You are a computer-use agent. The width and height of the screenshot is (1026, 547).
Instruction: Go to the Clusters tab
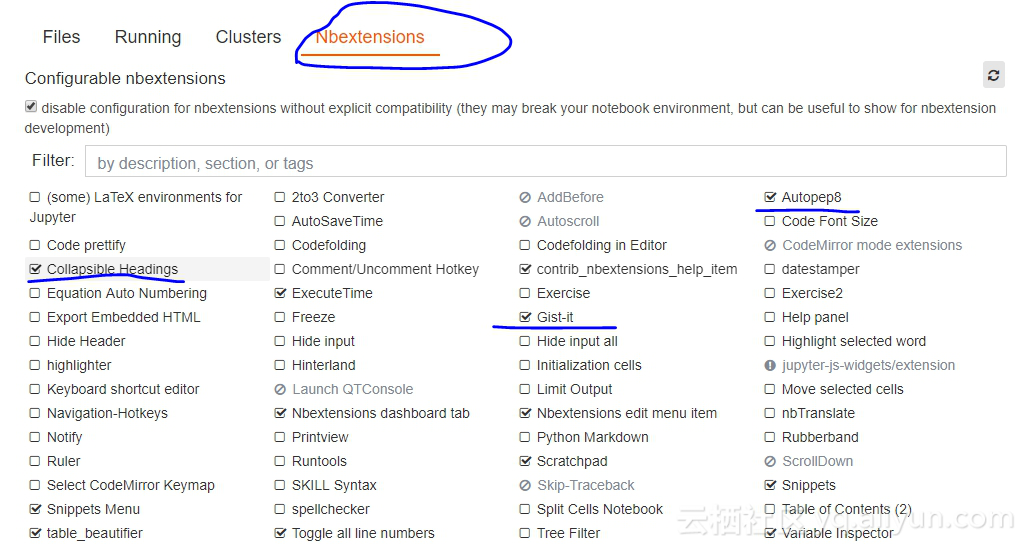coord(248,37)
